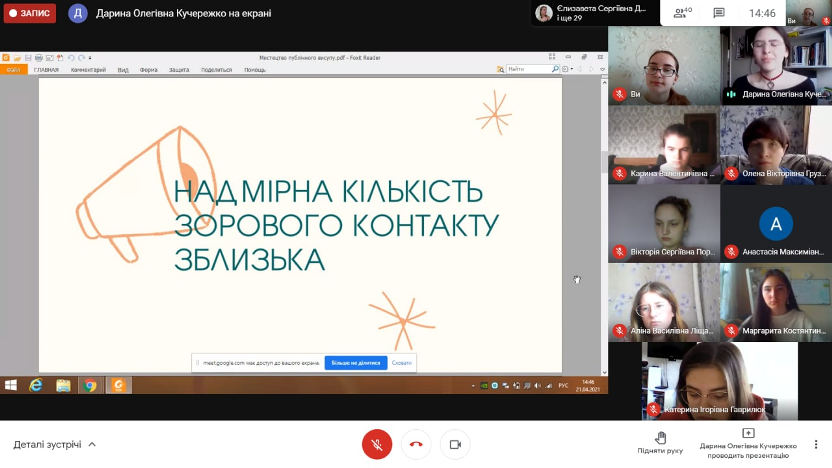The width and height of the screenshot is (832, 468).
Task: Click the red hang up call icon
Action: tap(416, 444)
